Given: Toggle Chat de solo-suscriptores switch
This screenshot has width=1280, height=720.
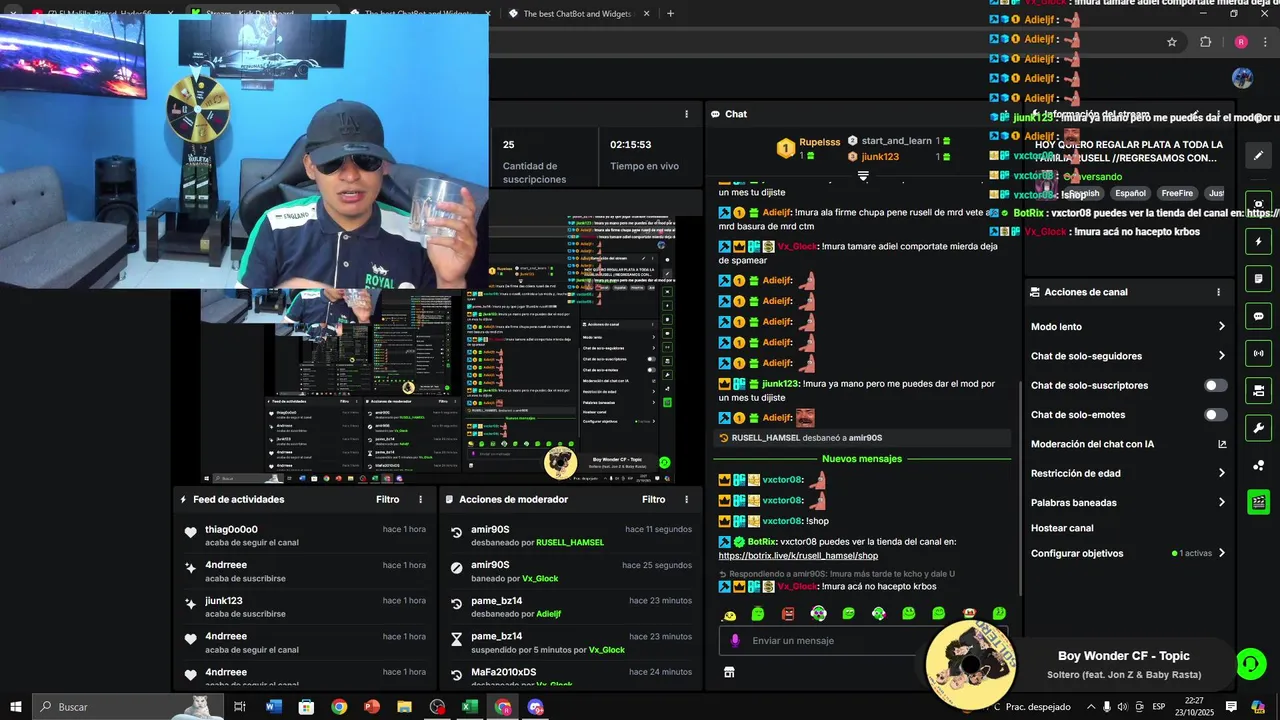Looking at the screenshot, I should (1215, 385).
